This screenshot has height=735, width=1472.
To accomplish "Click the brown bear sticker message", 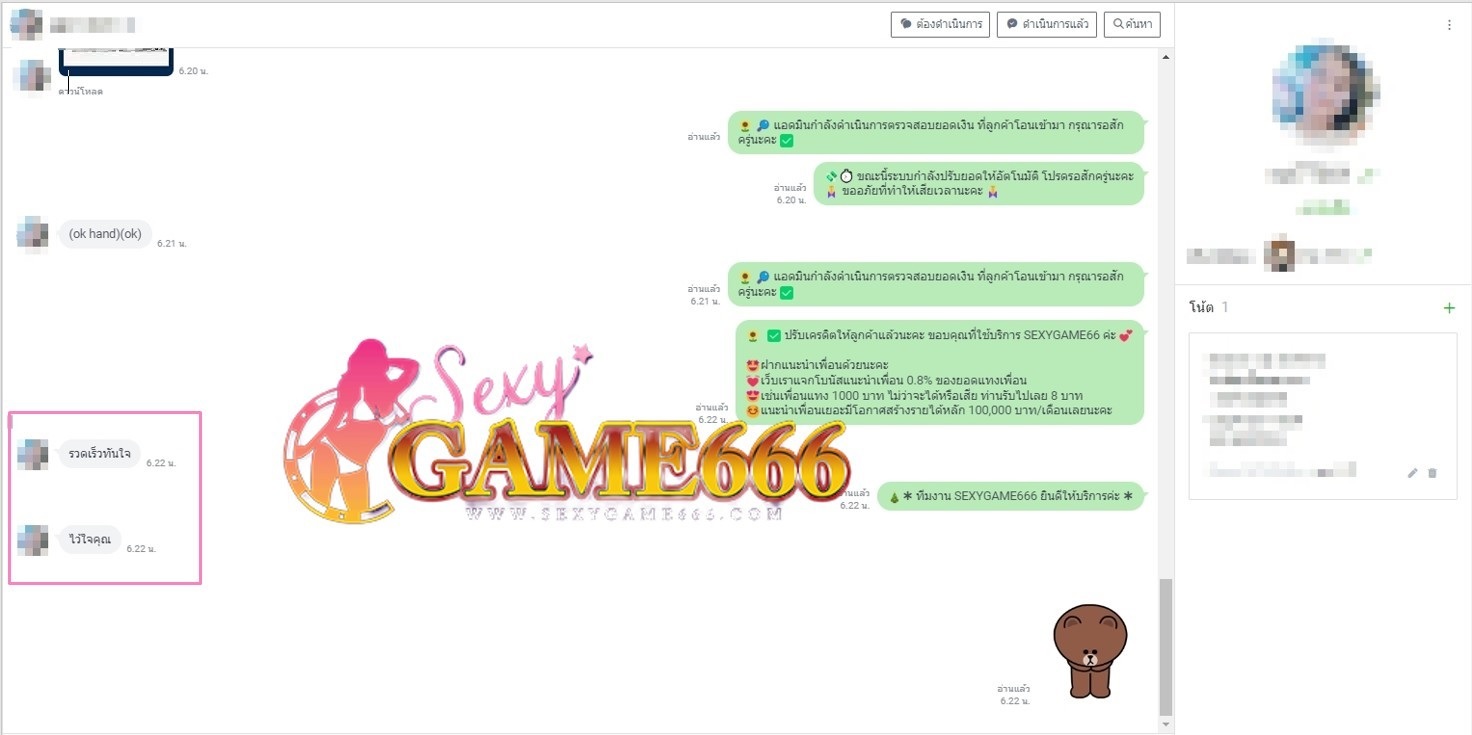I will coord(1090,650).
